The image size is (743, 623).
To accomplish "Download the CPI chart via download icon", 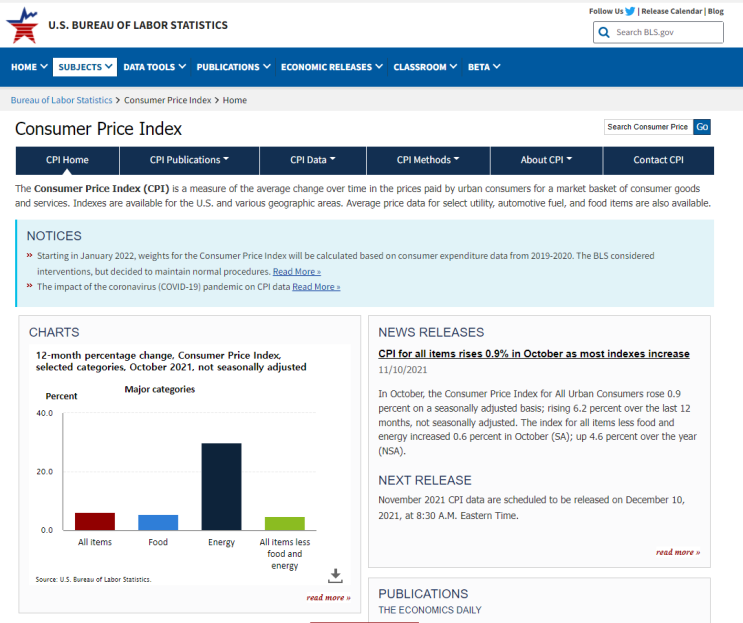I will (335, 576).
